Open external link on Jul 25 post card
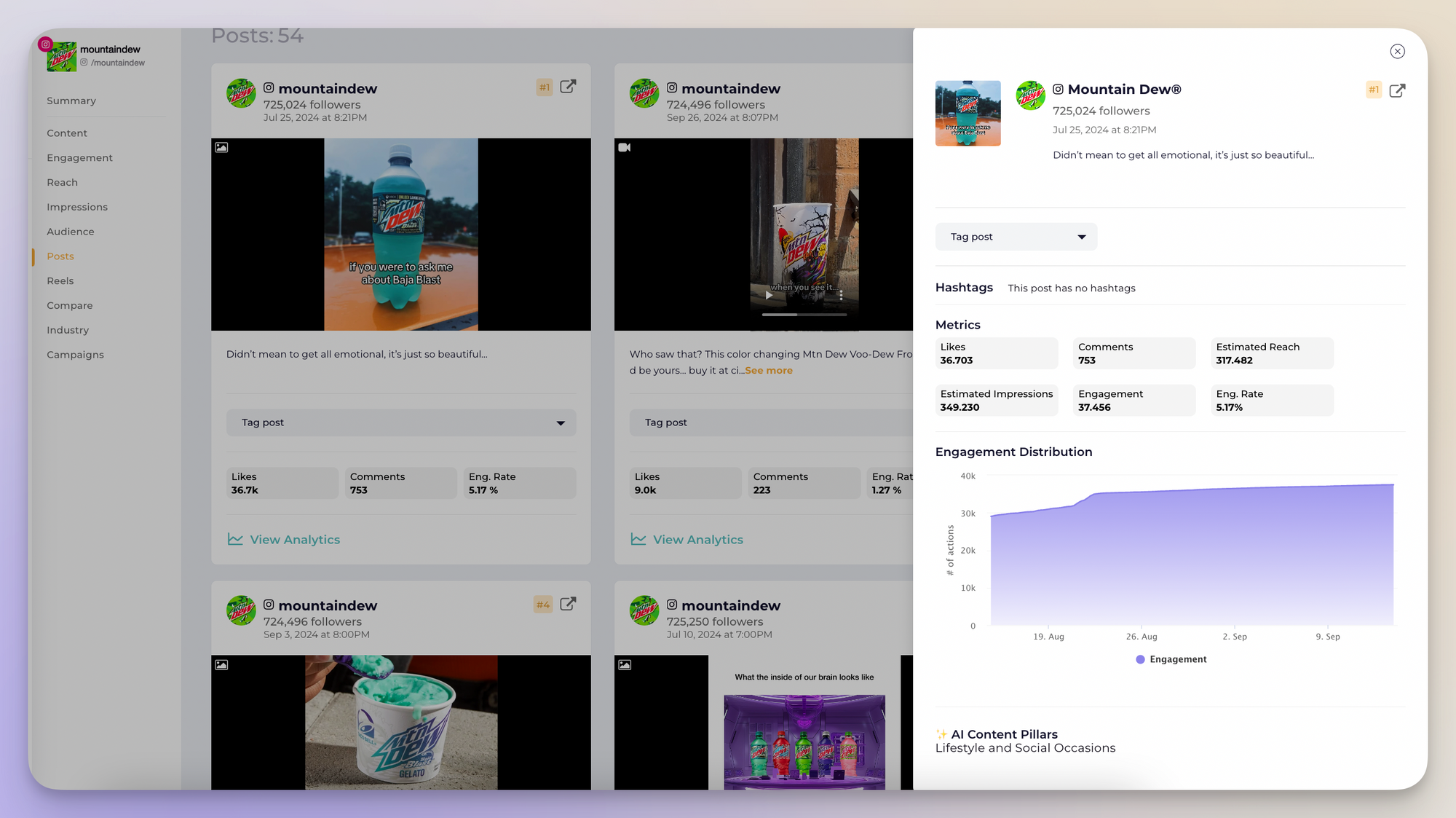 coord(568,87)
